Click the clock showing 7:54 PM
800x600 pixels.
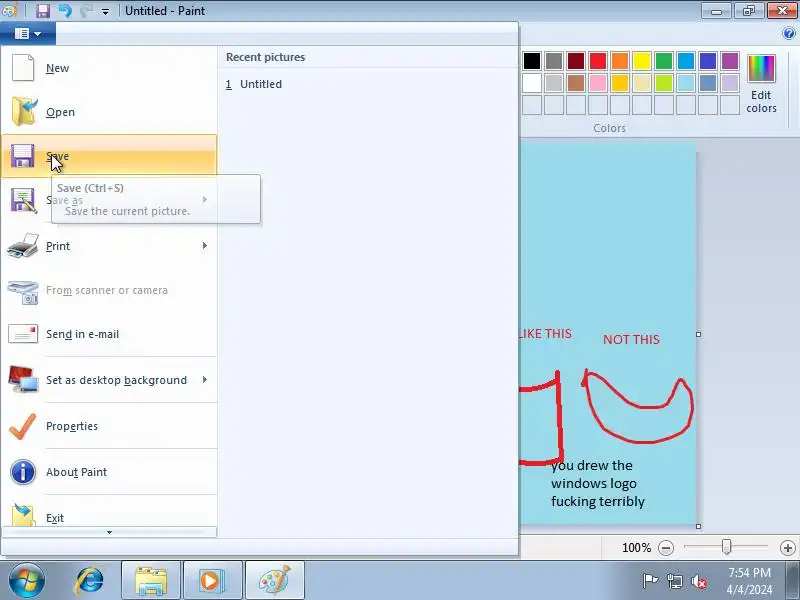click(749, 572)
